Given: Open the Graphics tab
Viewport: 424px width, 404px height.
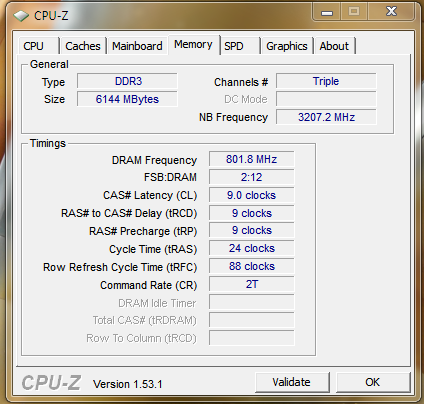Looking at the screenshot, I should 287,46.
